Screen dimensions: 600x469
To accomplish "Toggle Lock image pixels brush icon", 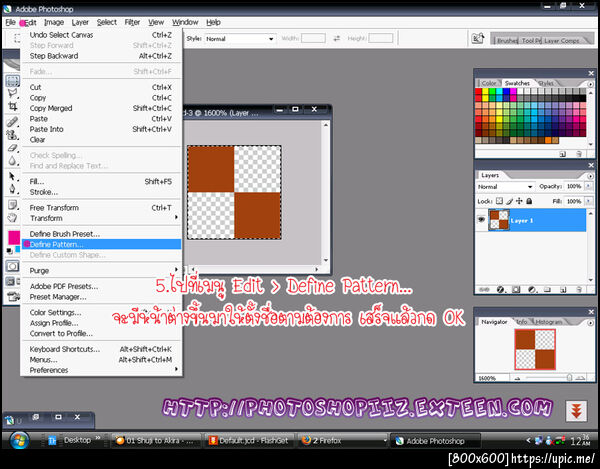I will pos(509,201).
